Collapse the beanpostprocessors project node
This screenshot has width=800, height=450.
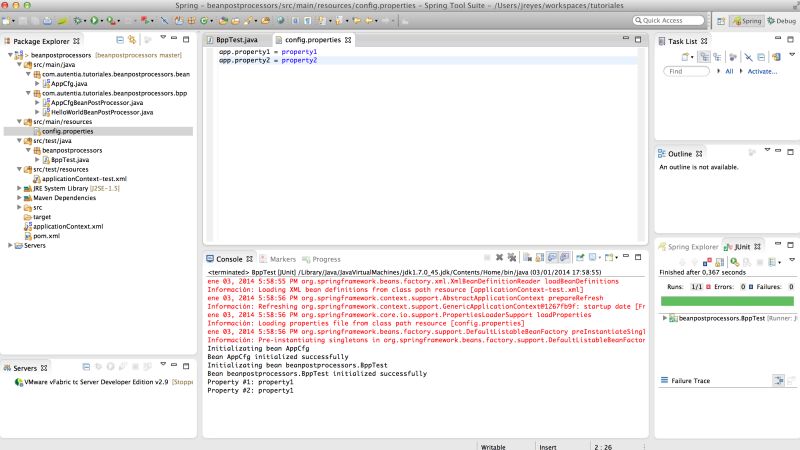[10, 55]
